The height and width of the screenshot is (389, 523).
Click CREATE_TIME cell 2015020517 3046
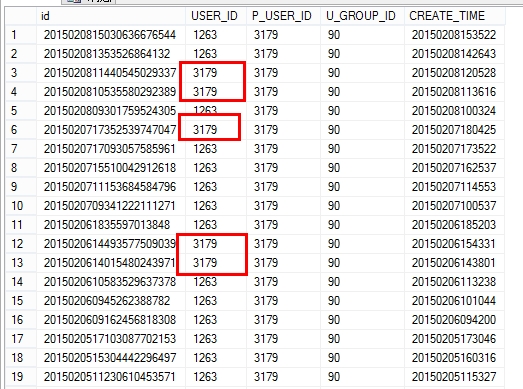click(454, 339)
